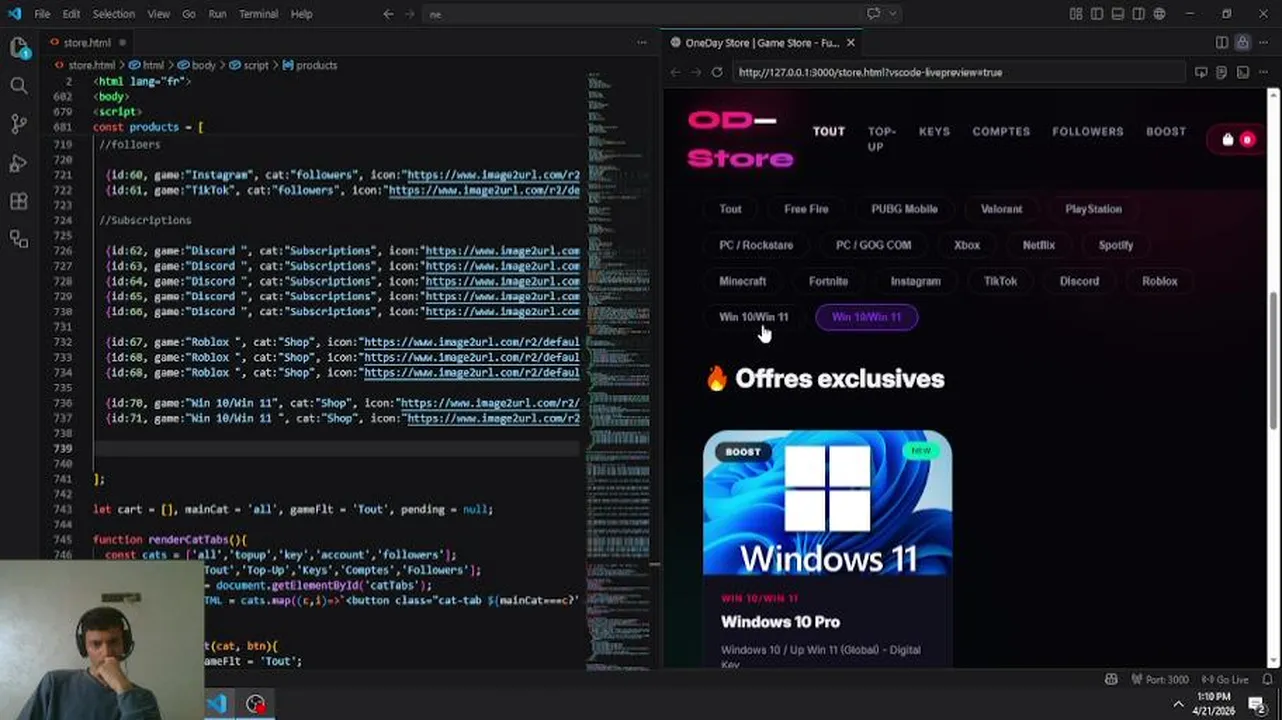Open the live preview toolbar ellipsis menu
The image size is (1282, 720).
1264,72
